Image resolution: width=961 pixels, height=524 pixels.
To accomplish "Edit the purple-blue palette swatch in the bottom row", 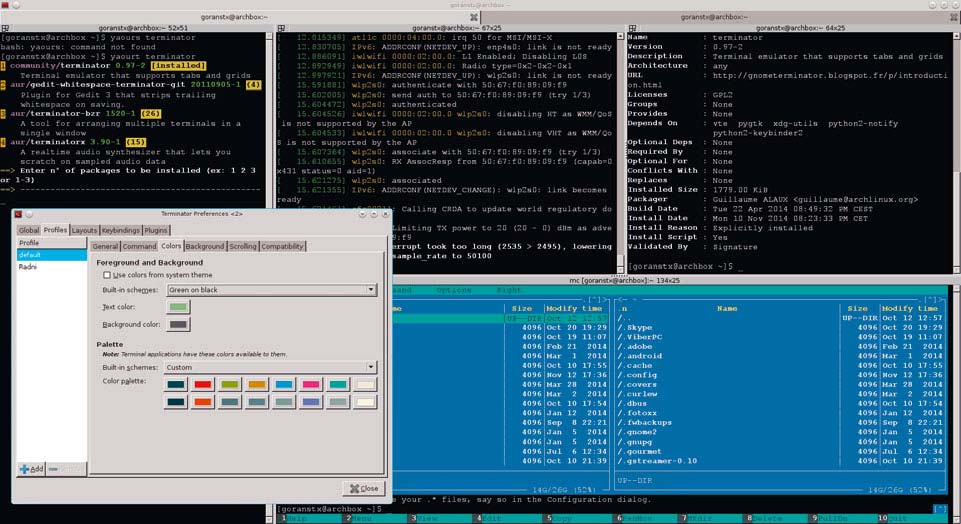I will pos(311,402).
